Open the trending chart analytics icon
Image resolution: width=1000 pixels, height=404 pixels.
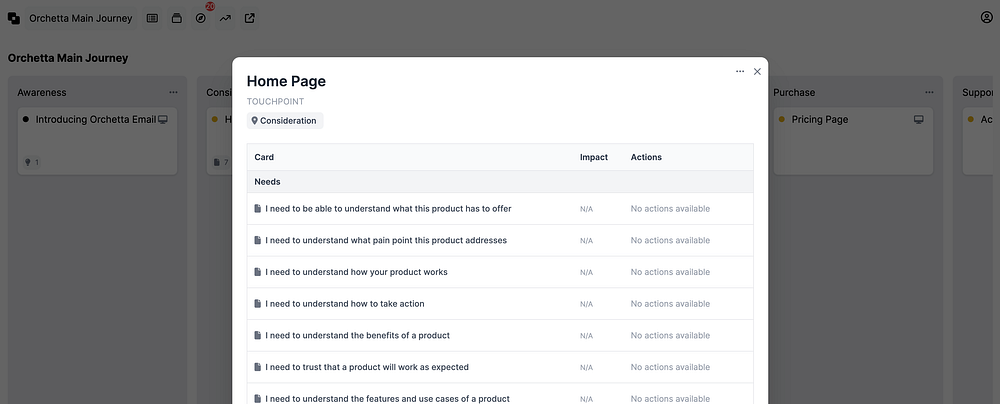(x=225, y=18)
